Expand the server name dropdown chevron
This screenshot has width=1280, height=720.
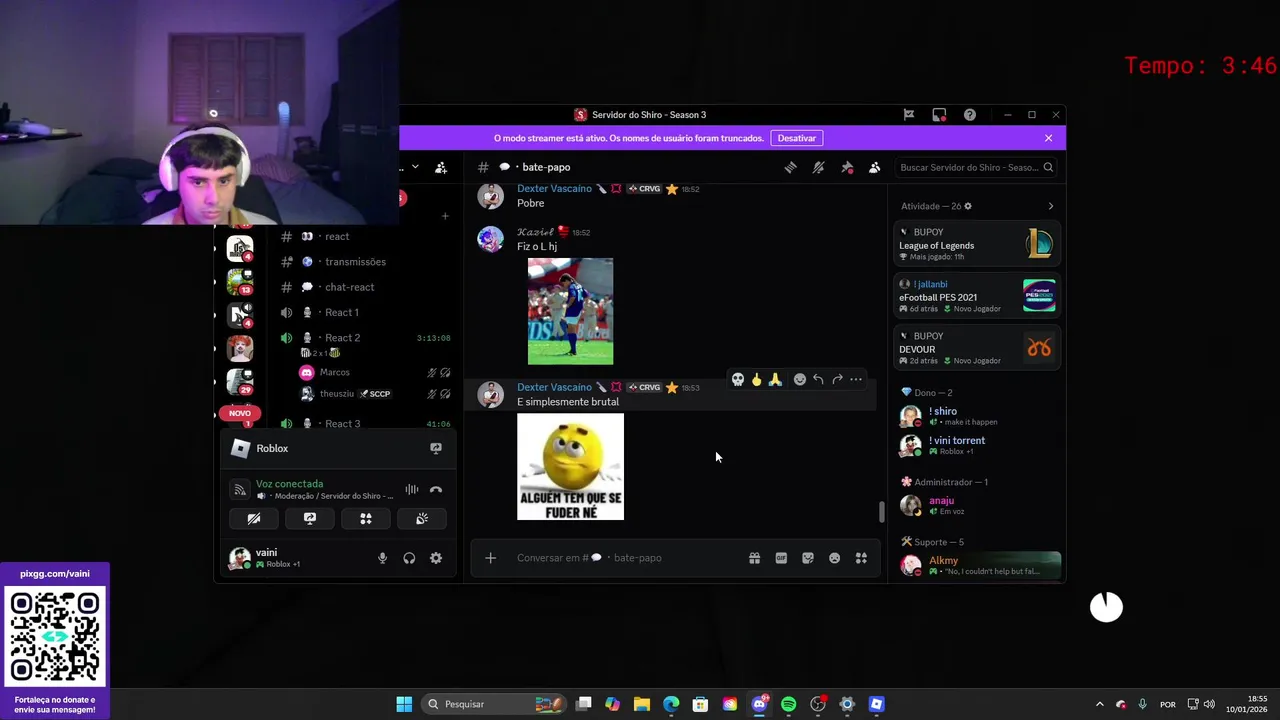click(x=415, y=167)
